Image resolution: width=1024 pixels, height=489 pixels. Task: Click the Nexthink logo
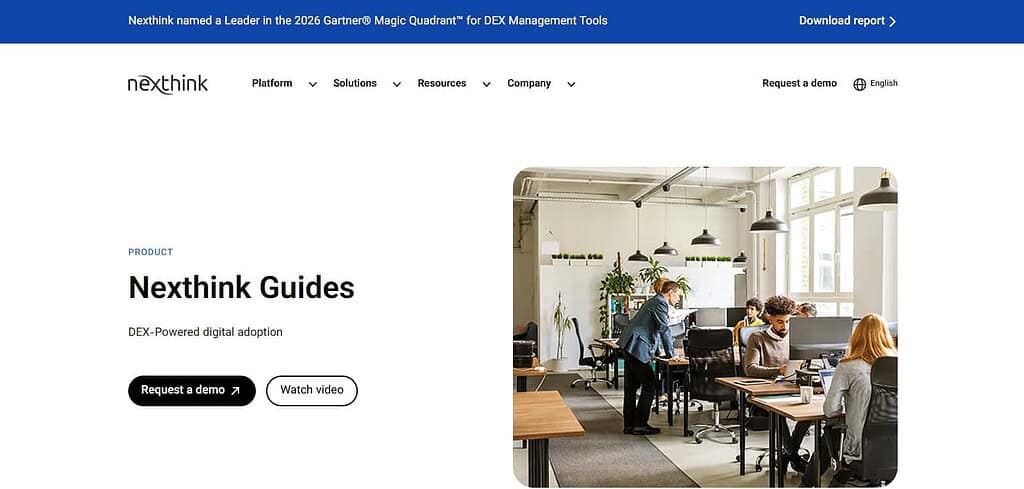pyautogui.click(x=168, y=84)
